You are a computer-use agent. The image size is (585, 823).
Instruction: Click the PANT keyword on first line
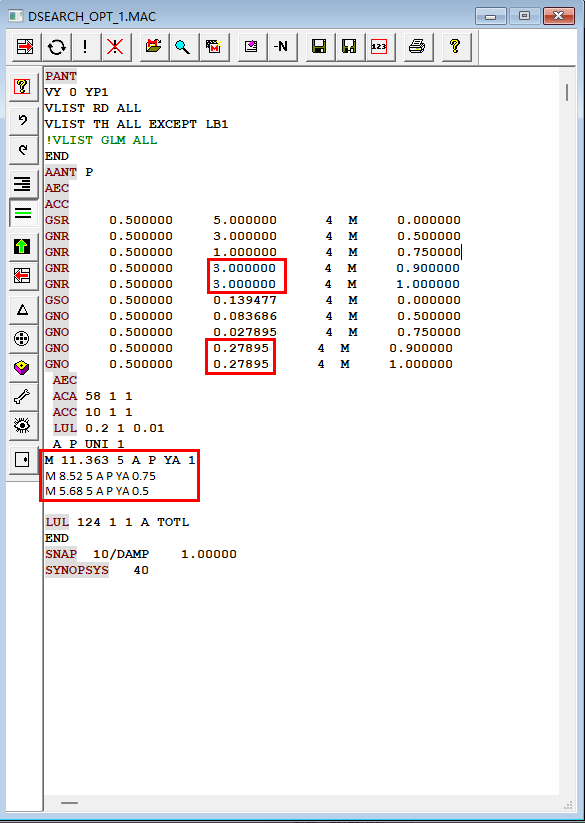61,76
